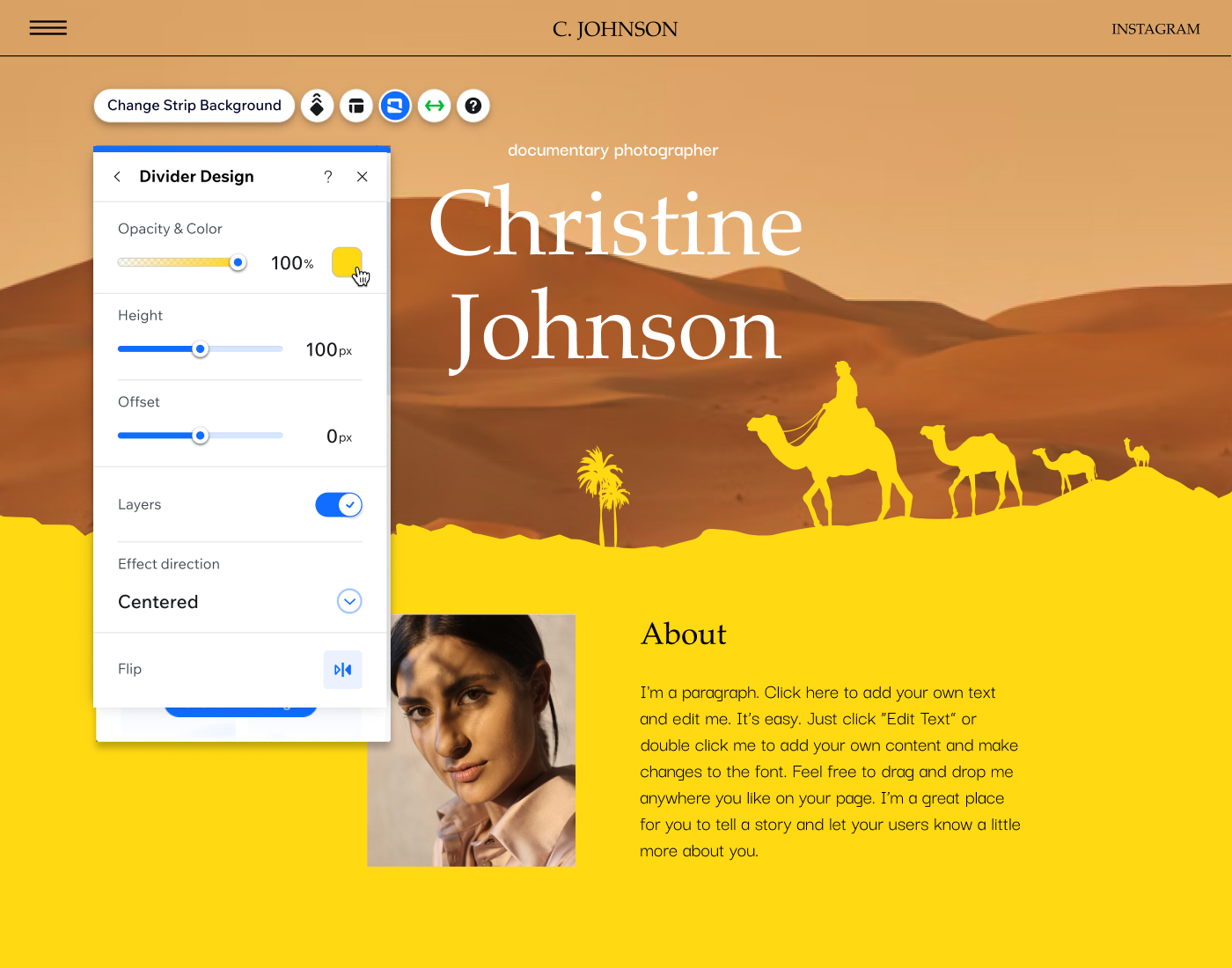The height and width of the screenshot is (968, 1232).
Task: Click the Change Strip Background button
Action: pyautogui.click(x=194, y=106)
